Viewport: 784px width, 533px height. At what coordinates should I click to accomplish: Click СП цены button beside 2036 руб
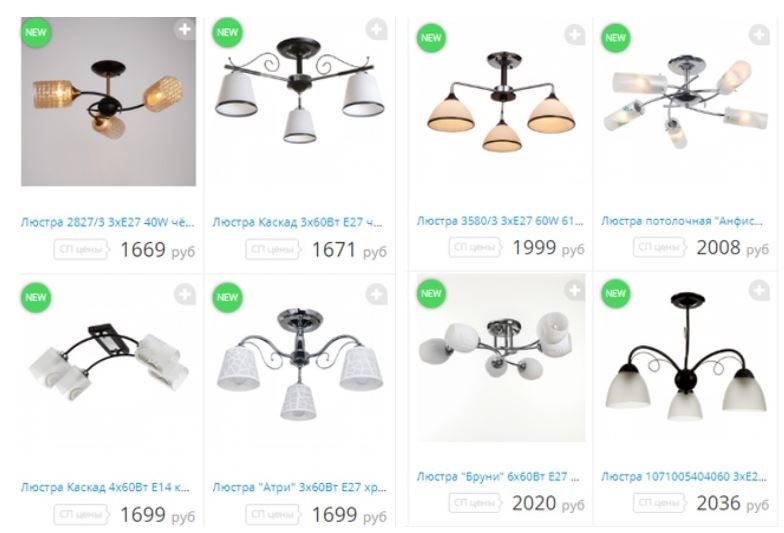click(659, 502)
